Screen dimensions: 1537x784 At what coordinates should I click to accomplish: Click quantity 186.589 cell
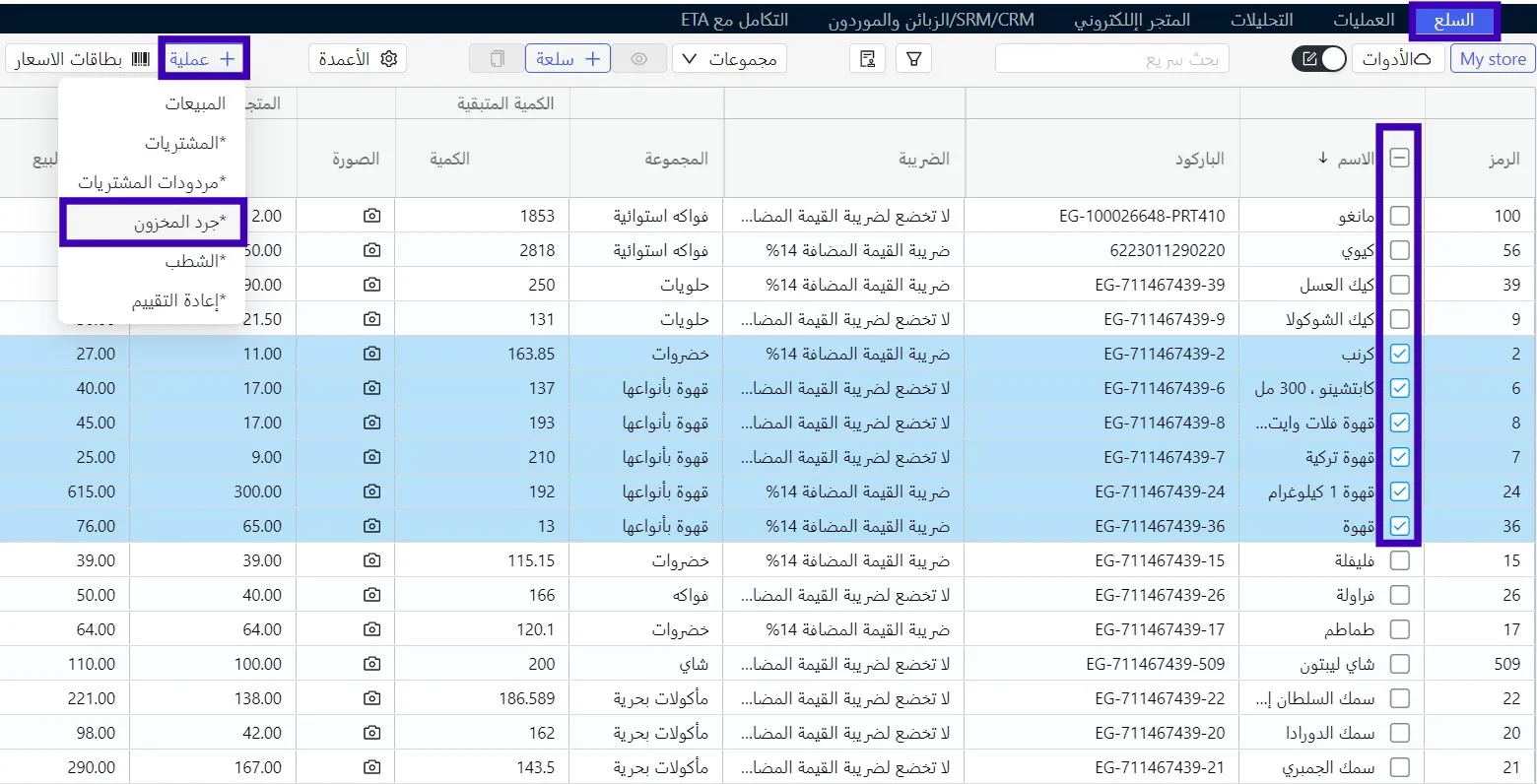[483, 698]
